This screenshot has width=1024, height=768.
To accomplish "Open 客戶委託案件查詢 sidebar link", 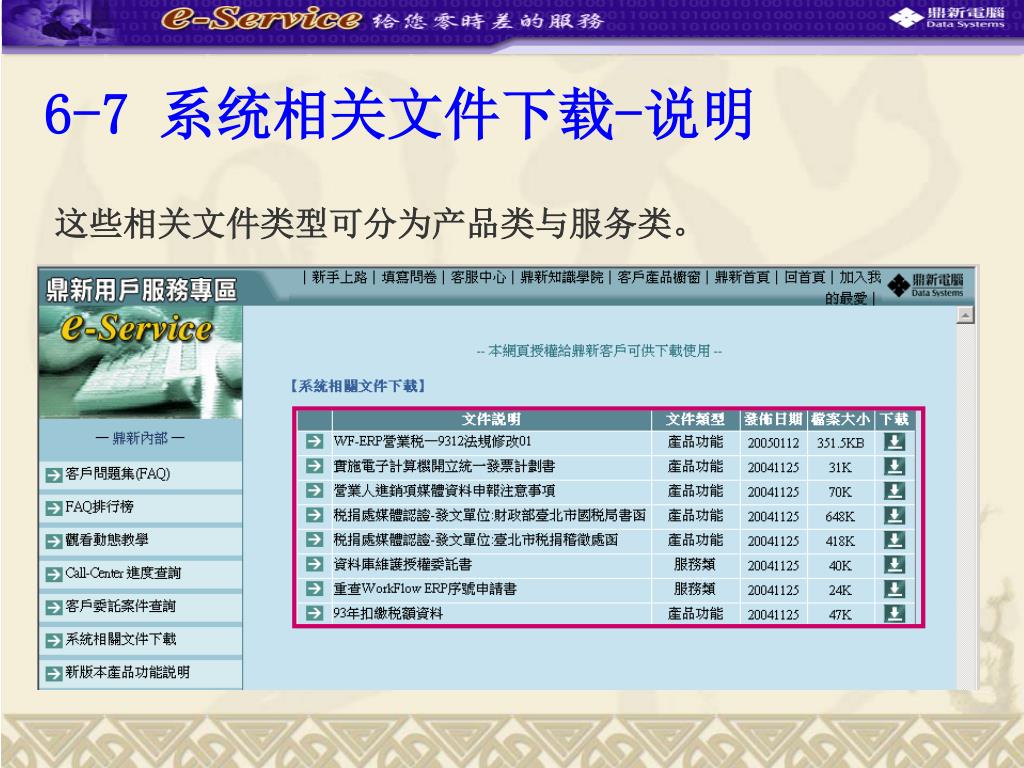I will click(x=120, y=606).
